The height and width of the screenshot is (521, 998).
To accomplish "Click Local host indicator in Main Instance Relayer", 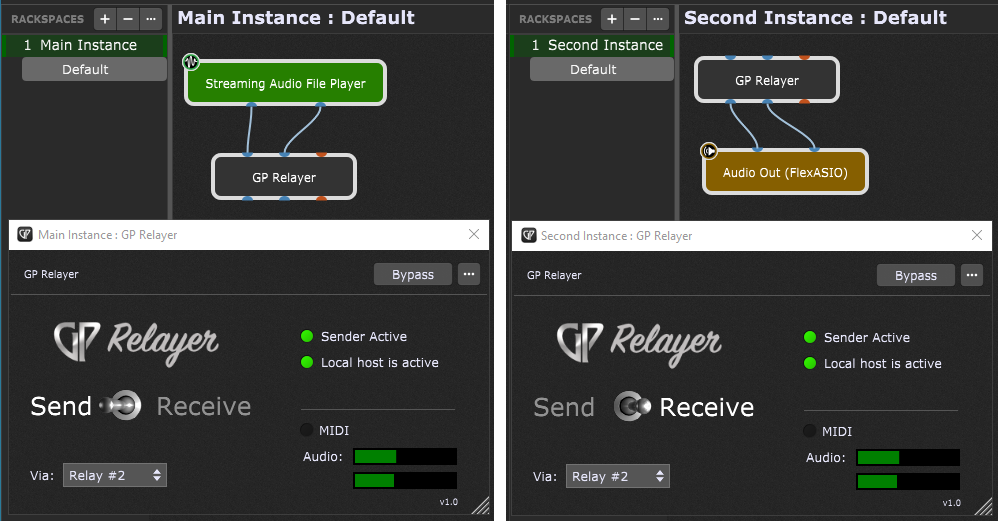I will (x=307, y=362).
